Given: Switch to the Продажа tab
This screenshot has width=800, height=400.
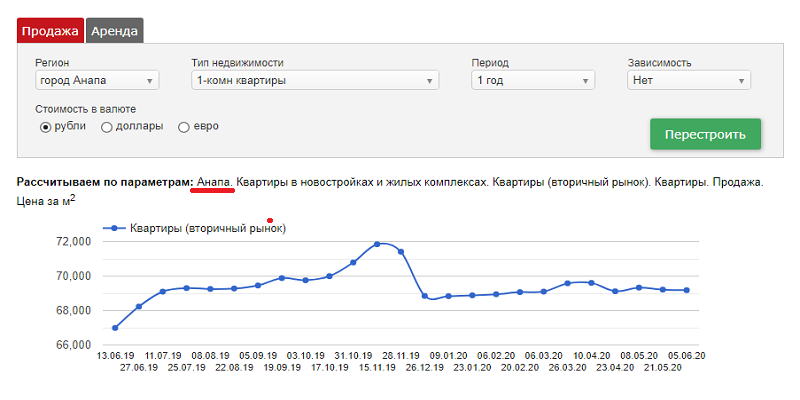Looking at the screenshot, I should pos(50,31).
